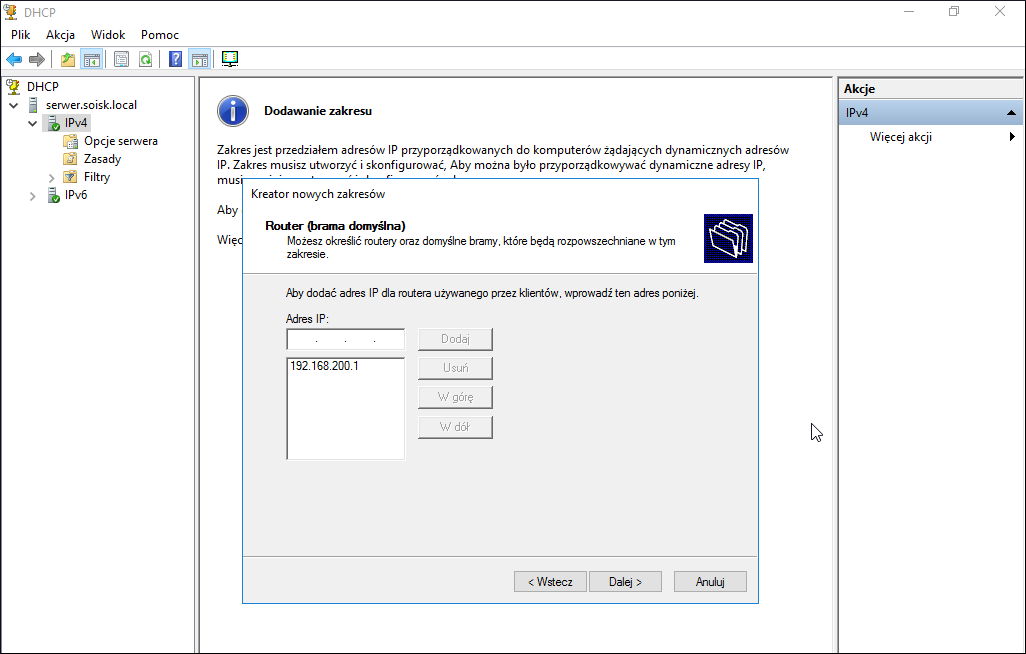Select 192.168.200.1 in the router list
1026x654 pixels.
pyautogui.click(x=325, y=366)
